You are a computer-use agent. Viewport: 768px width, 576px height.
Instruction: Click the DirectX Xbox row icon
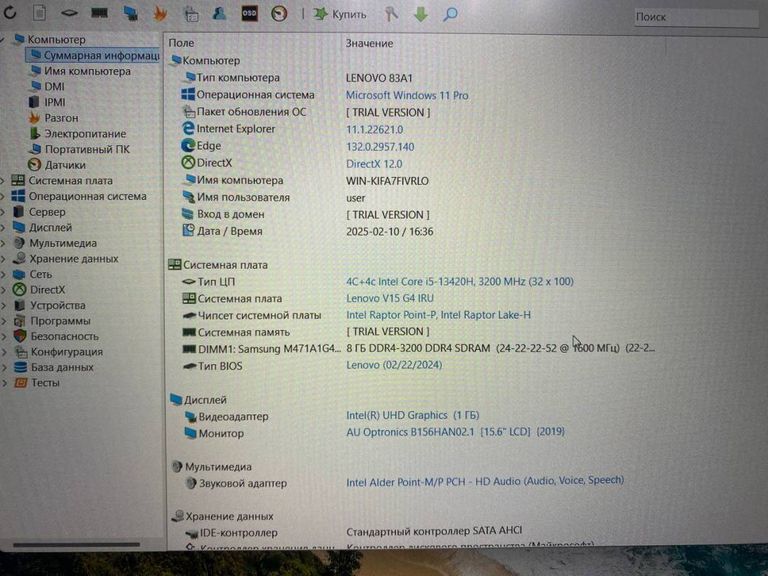[188, 163]
